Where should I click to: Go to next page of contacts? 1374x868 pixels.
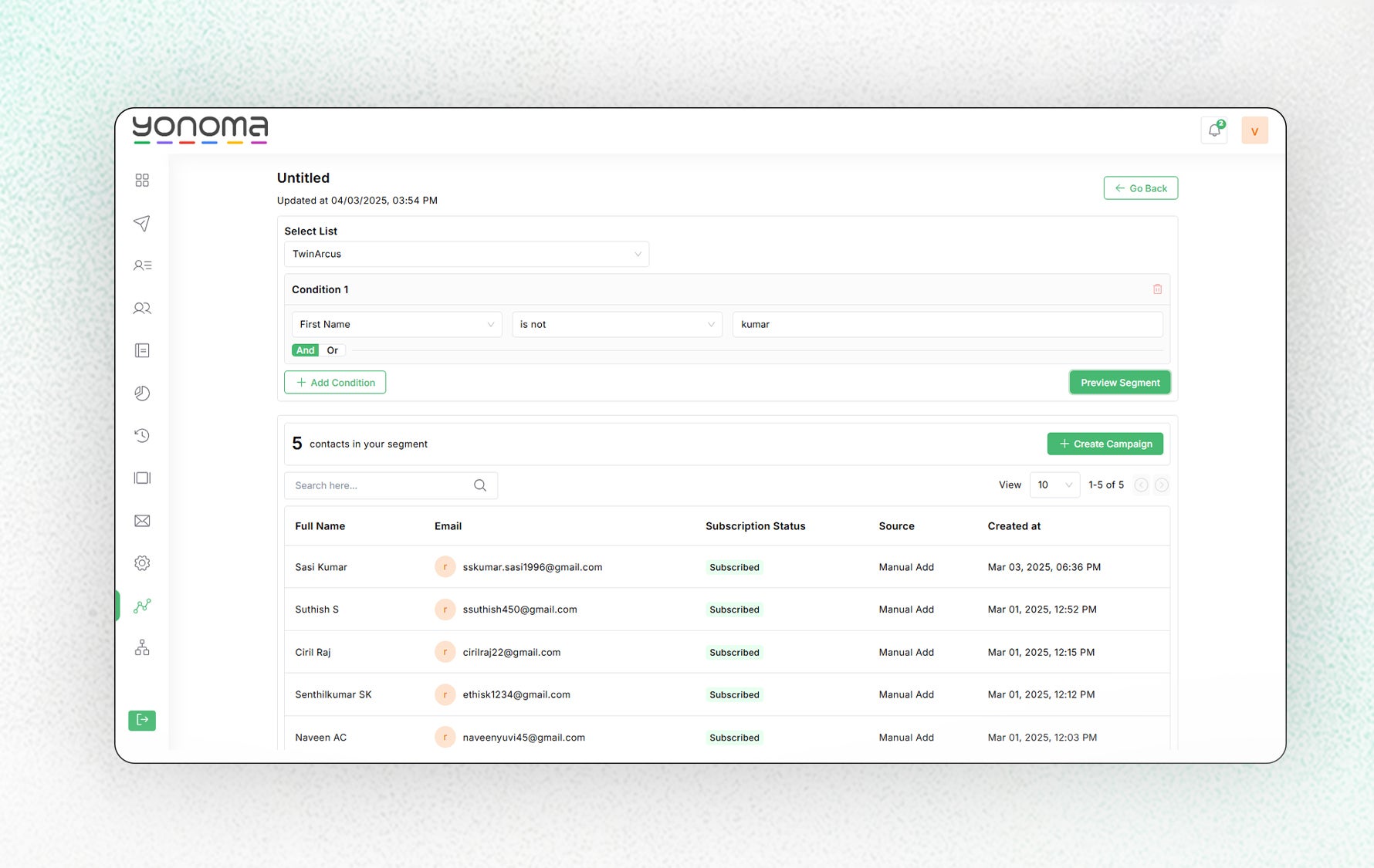pos(1162,485)
